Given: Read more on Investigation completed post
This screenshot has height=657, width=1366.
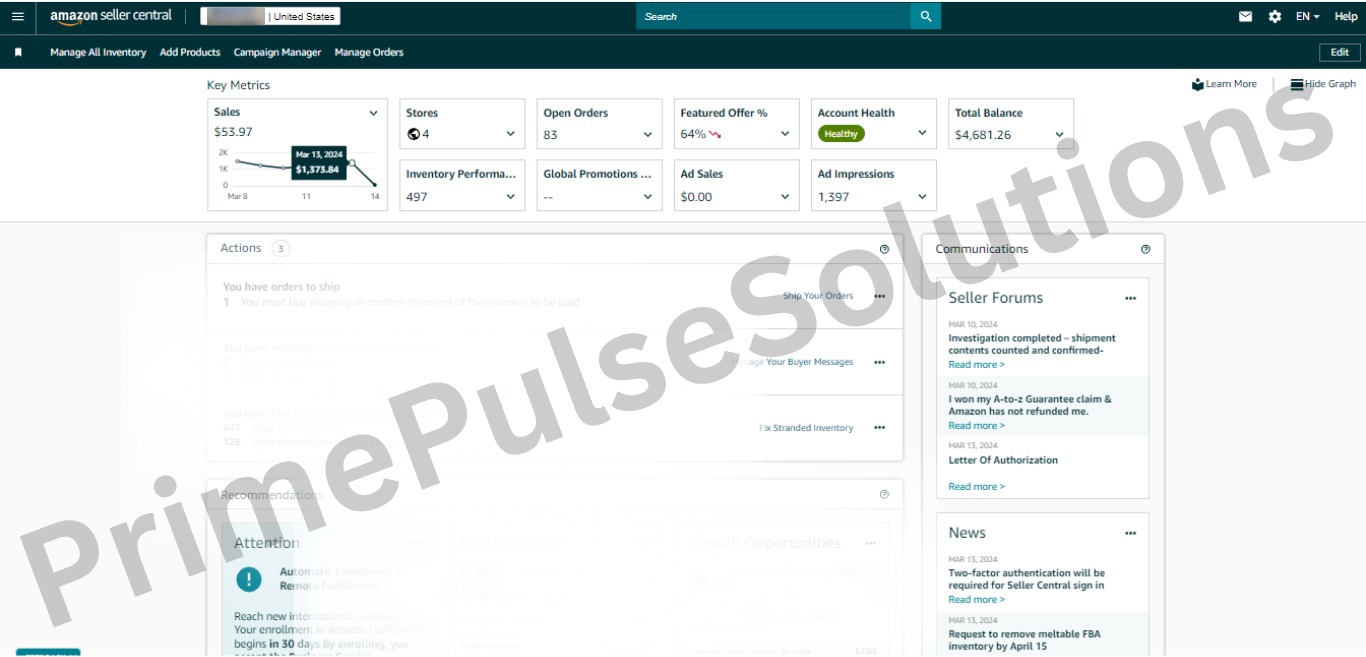Looking at the screenshot, I should 977,365.
